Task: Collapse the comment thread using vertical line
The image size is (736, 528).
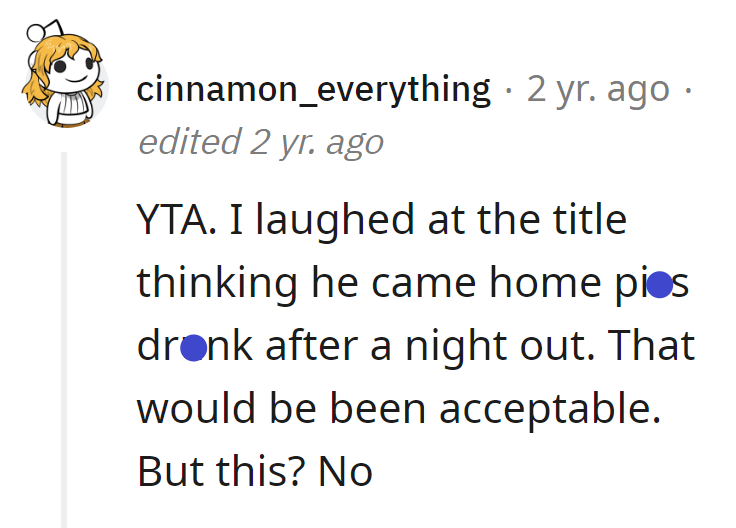Action: 64,340
